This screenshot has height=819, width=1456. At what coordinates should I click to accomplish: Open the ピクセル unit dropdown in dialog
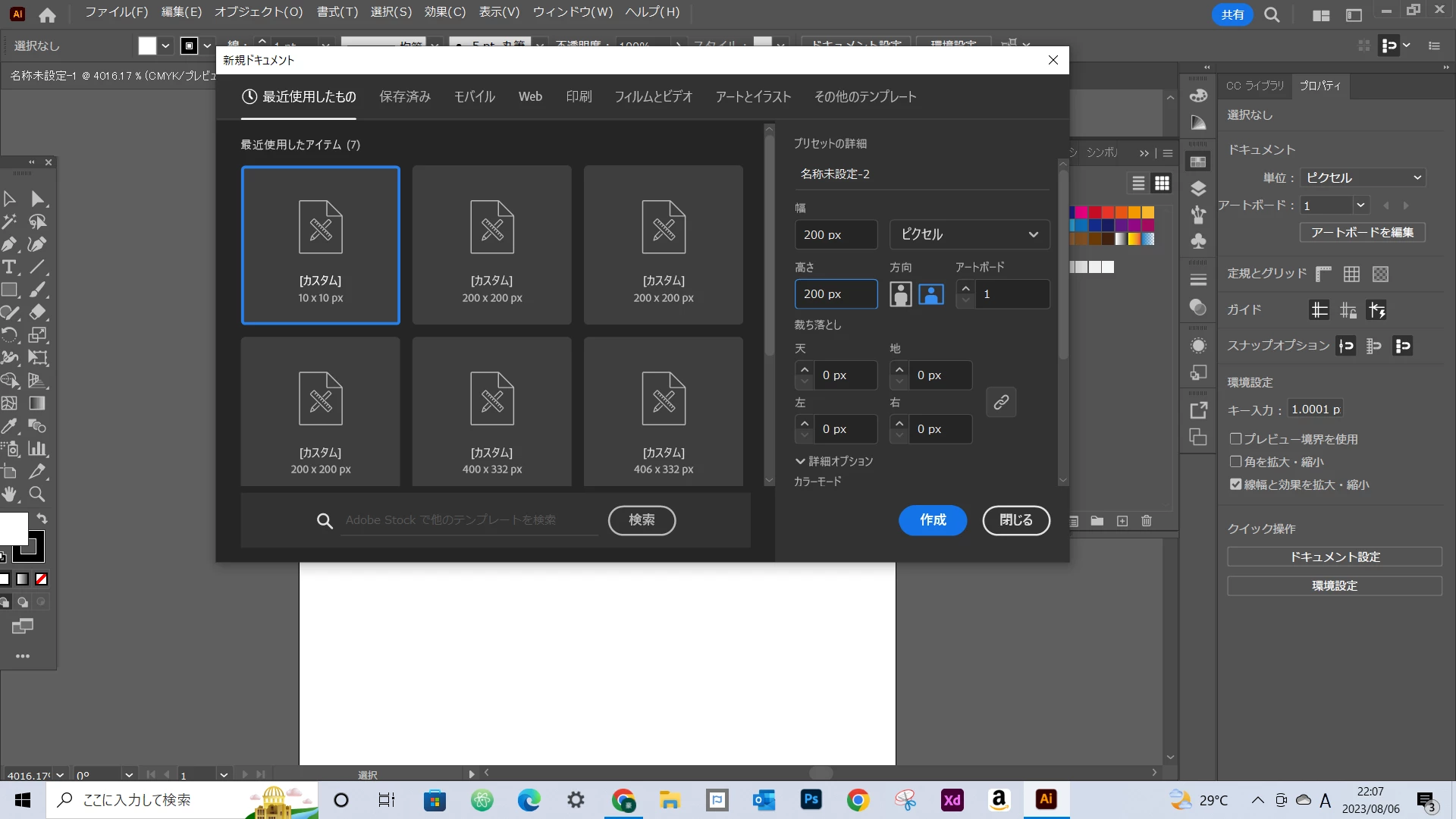tap(969, 234)
